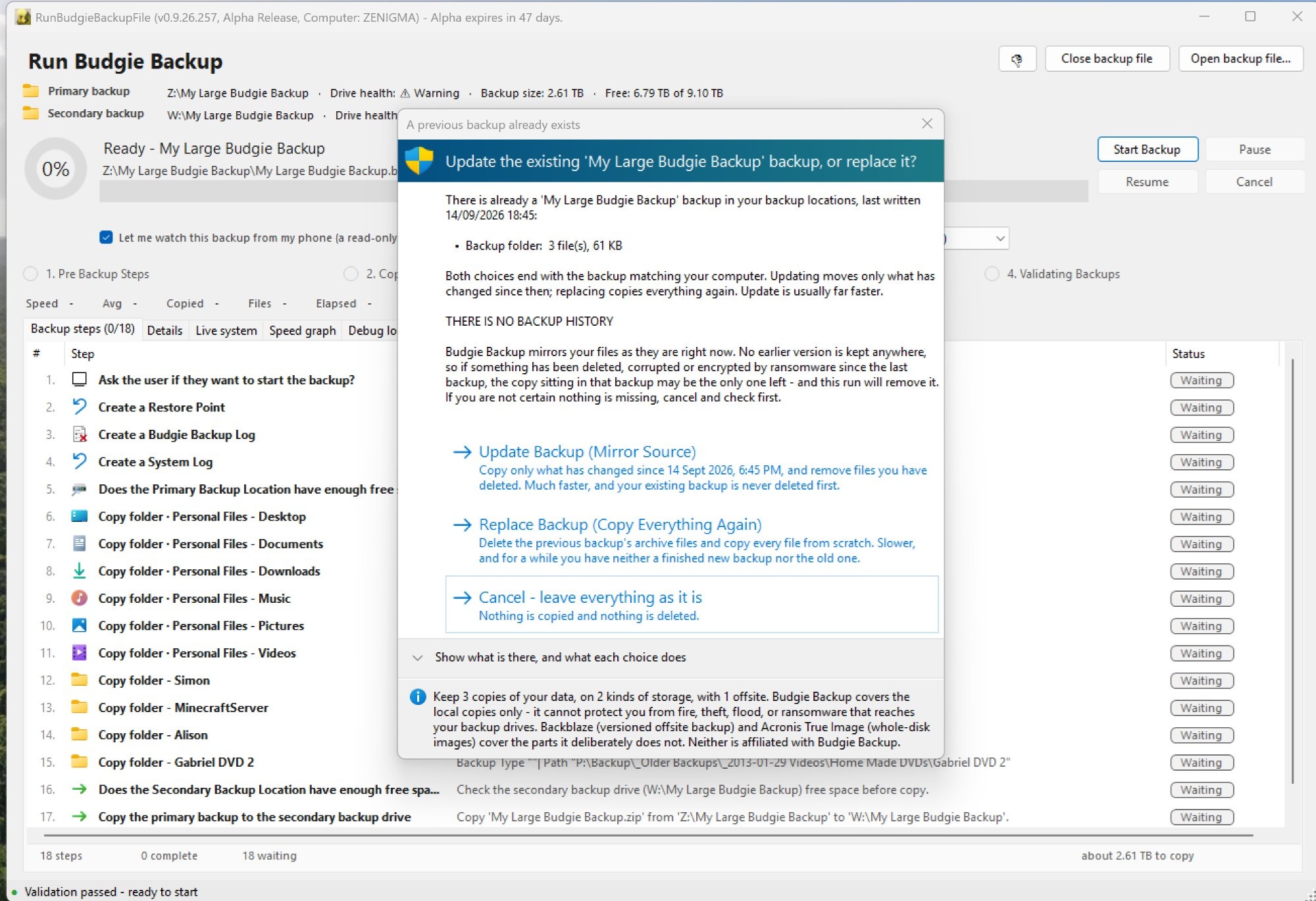The image size is (1316, 901).
Task: Click the Cancel button under Pause
Action: coord(1255,182)
